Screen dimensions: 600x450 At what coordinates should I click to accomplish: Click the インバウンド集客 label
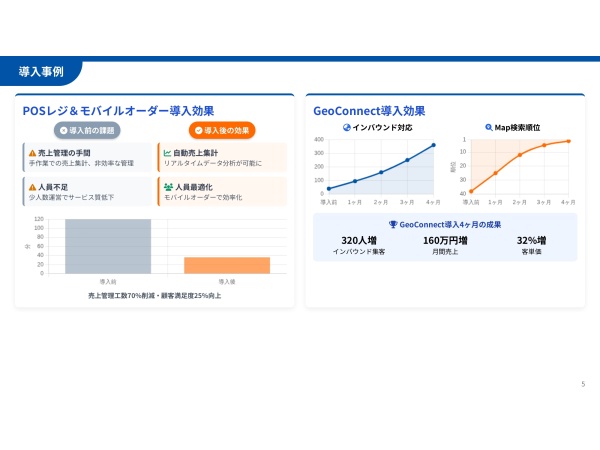359,251
